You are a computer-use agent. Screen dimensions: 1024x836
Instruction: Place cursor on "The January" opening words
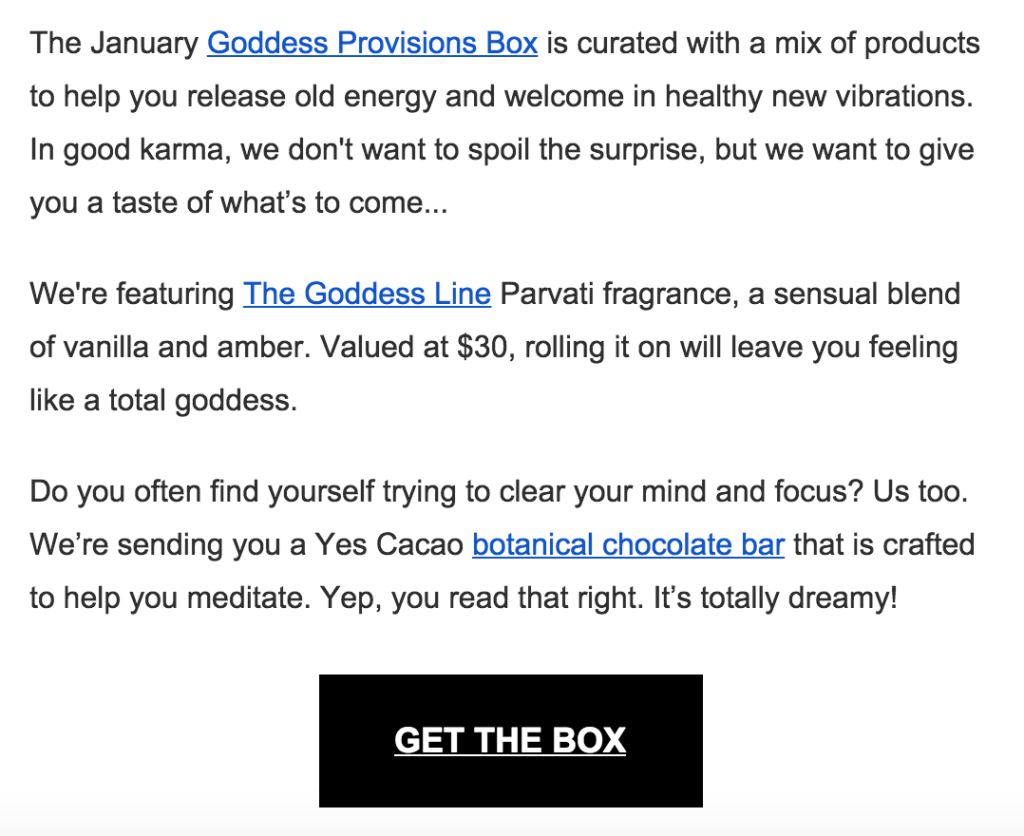coord(114,43)
